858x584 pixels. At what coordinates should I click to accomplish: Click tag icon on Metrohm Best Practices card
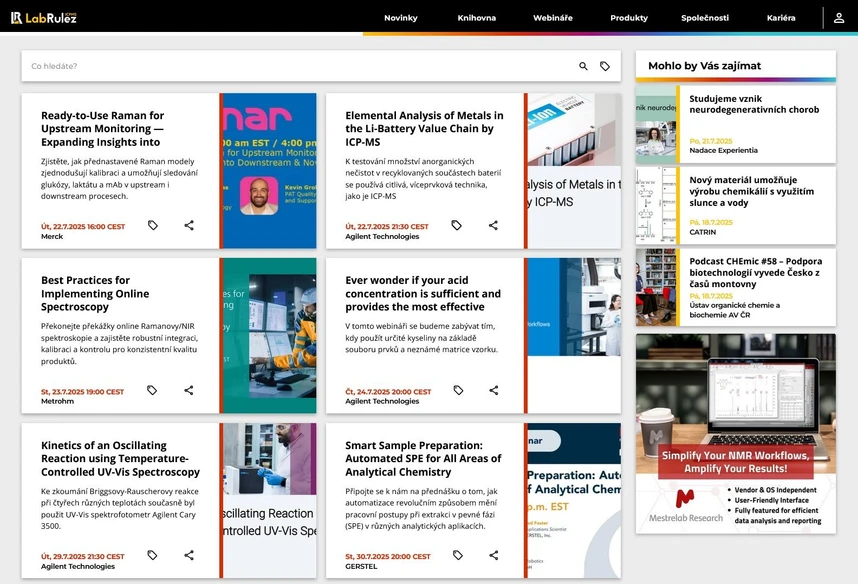[x=153, y=390]
